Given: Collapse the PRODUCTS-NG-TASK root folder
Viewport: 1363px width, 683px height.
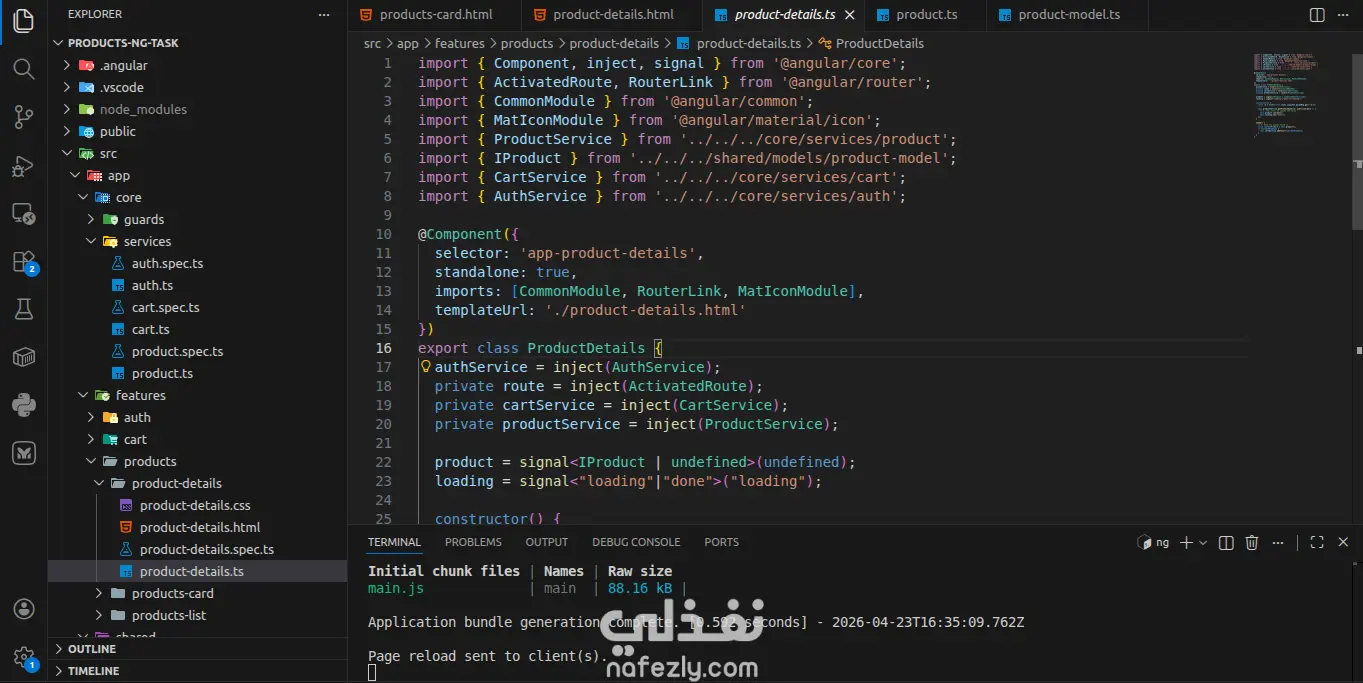Looking at the screenshot, I should (199, 43).
